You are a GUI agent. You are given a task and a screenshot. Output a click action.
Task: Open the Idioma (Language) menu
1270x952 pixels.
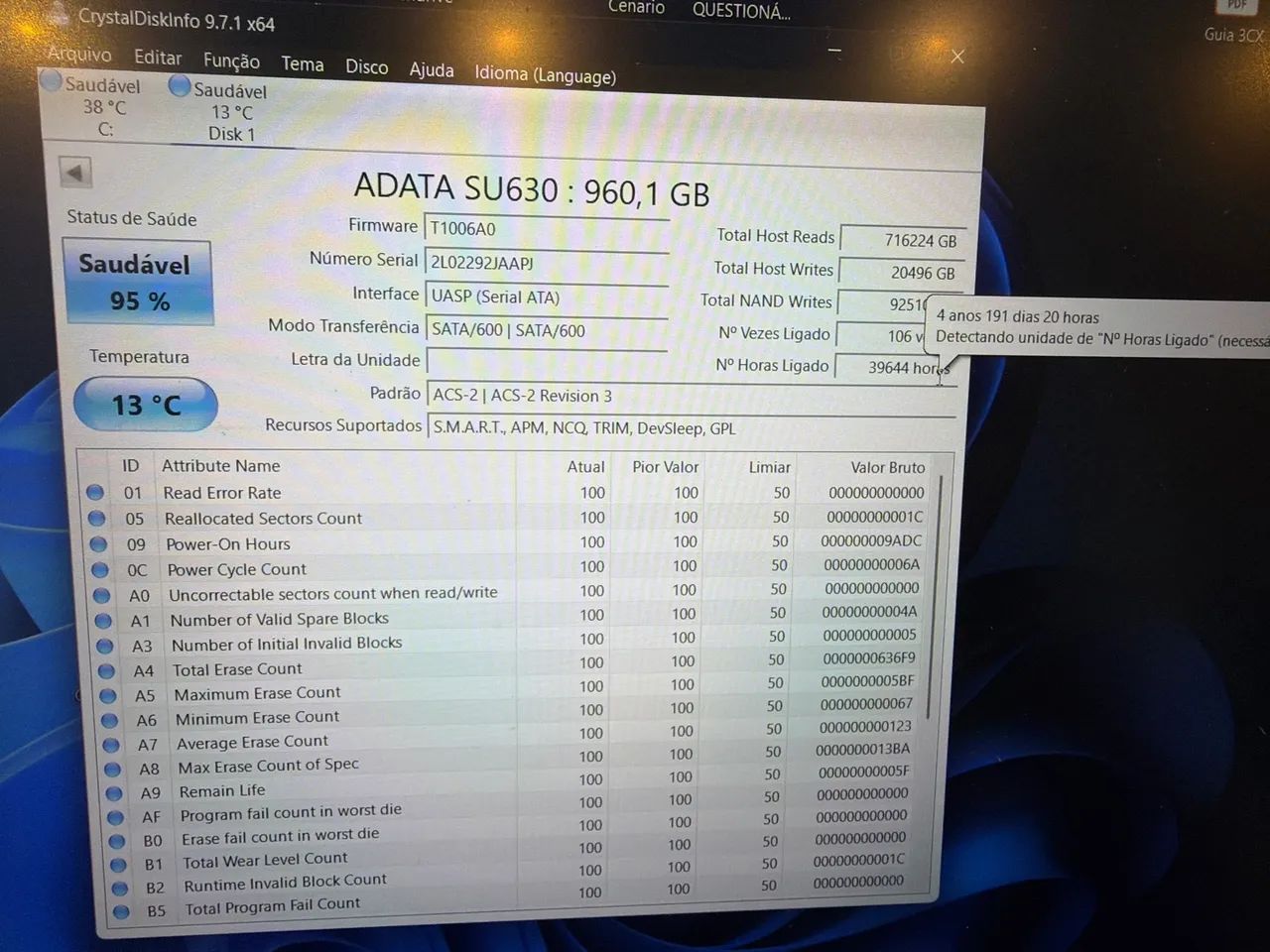pyautogui.click(x=545, y=74)
